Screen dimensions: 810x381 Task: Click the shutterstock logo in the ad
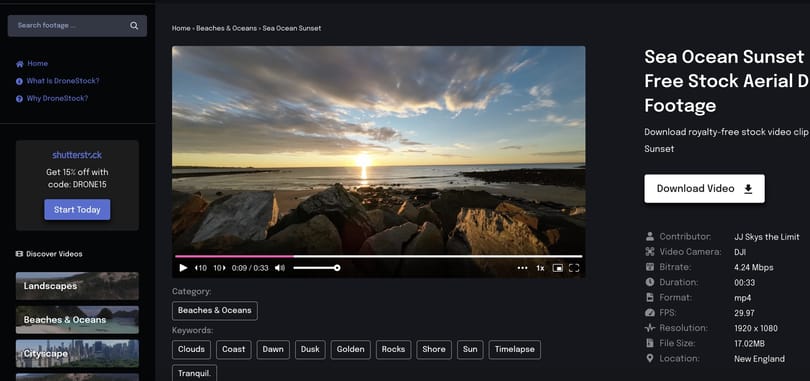pyautogui.click(x=77, y=155)
